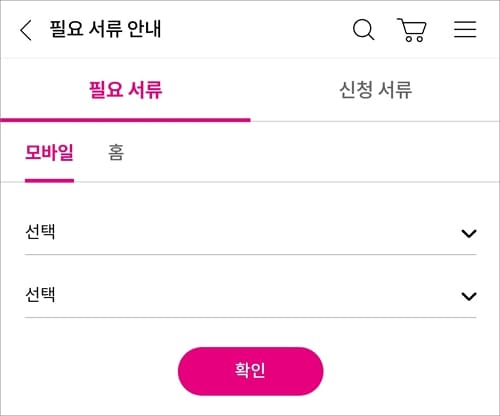Switch to the 신청 서류 tab

click(375, 90)
